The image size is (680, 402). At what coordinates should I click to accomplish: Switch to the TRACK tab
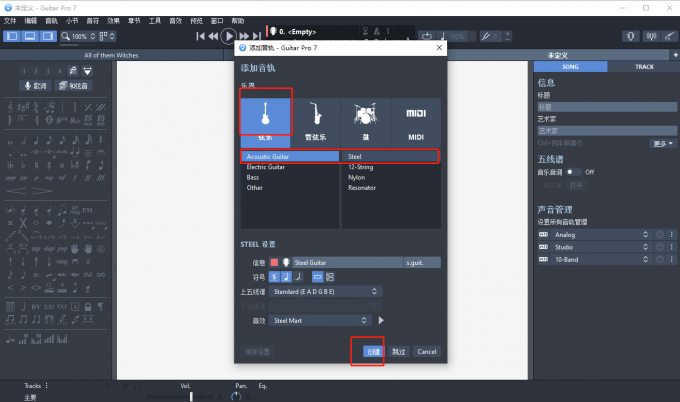pyautogui.click(x=644, y=66)
